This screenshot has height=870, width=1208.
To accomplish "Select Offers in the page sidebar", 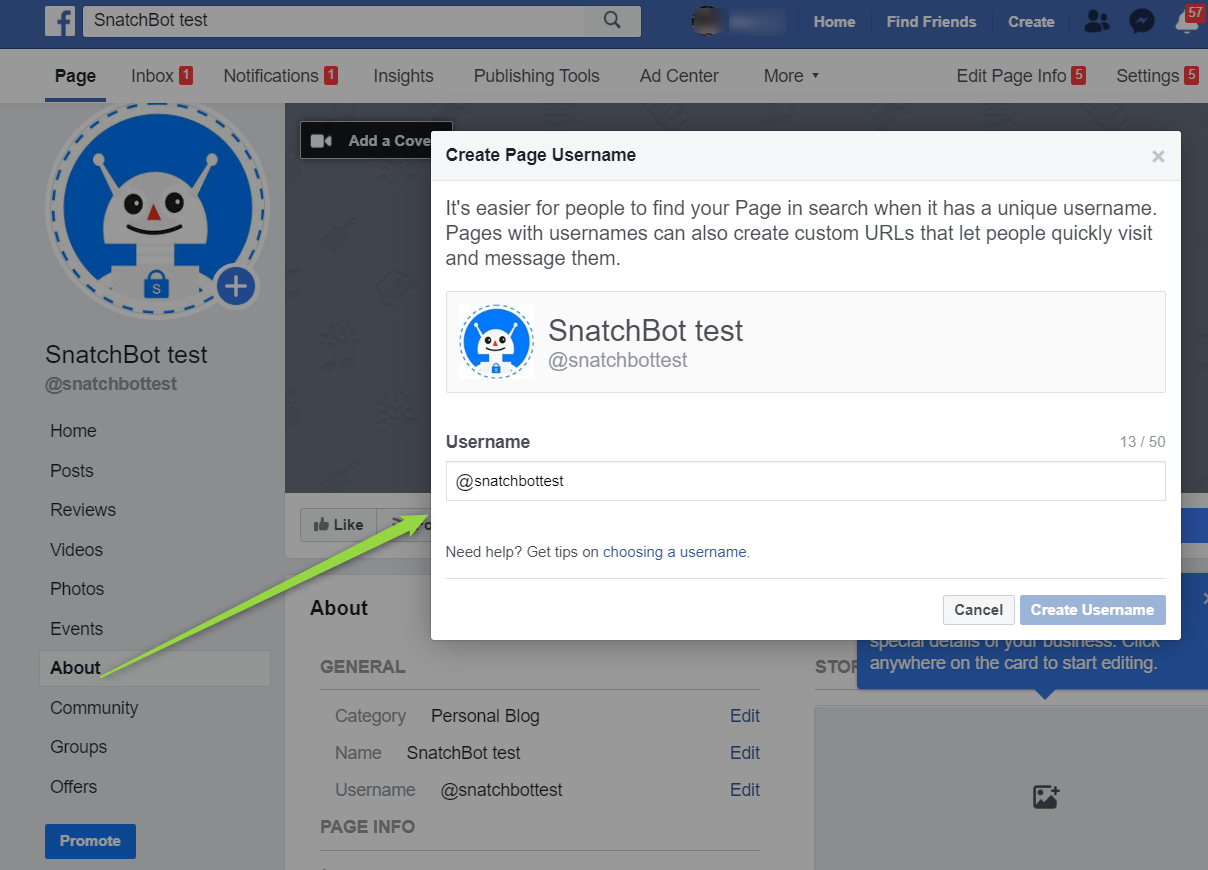I will 74,787.
